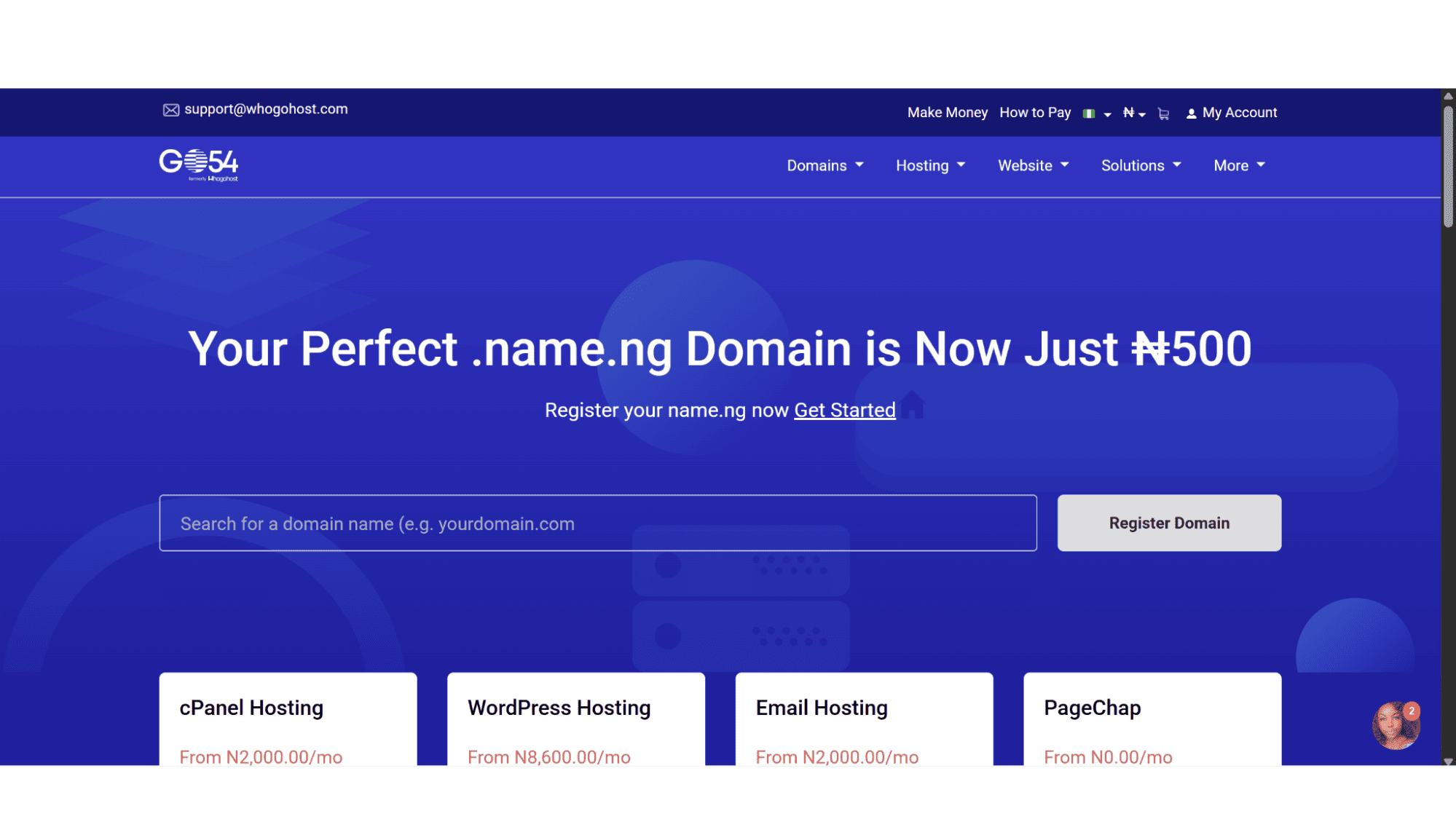The height and width of the screenshot is (819, 1456).
Task: Open the How to Pay link
Action: pyautogui.click(x=1035, y=113)
